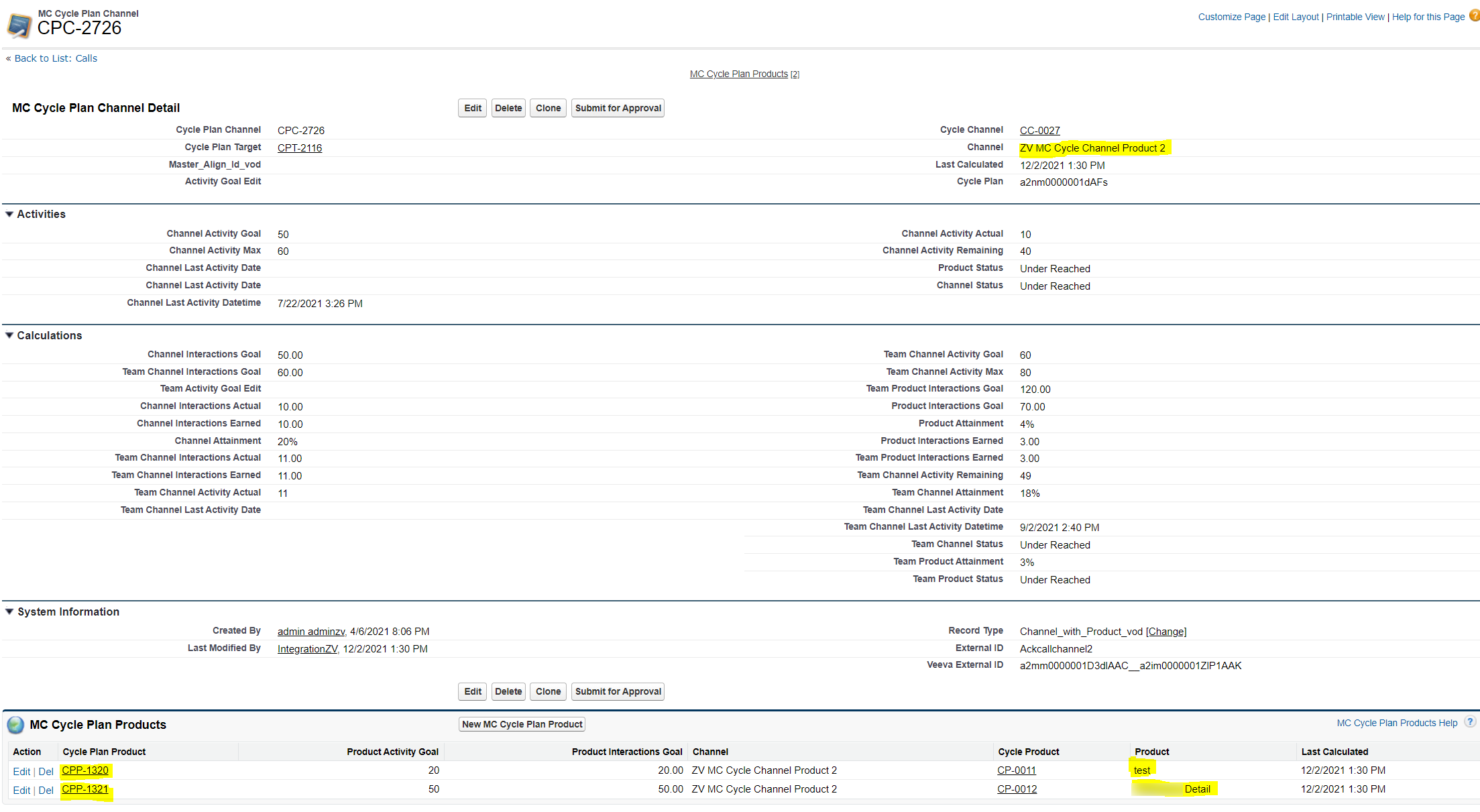Create a New MC Cycle Plan Product
The height and width of the screenshot is (812, 1480).
tap(521, 724)
